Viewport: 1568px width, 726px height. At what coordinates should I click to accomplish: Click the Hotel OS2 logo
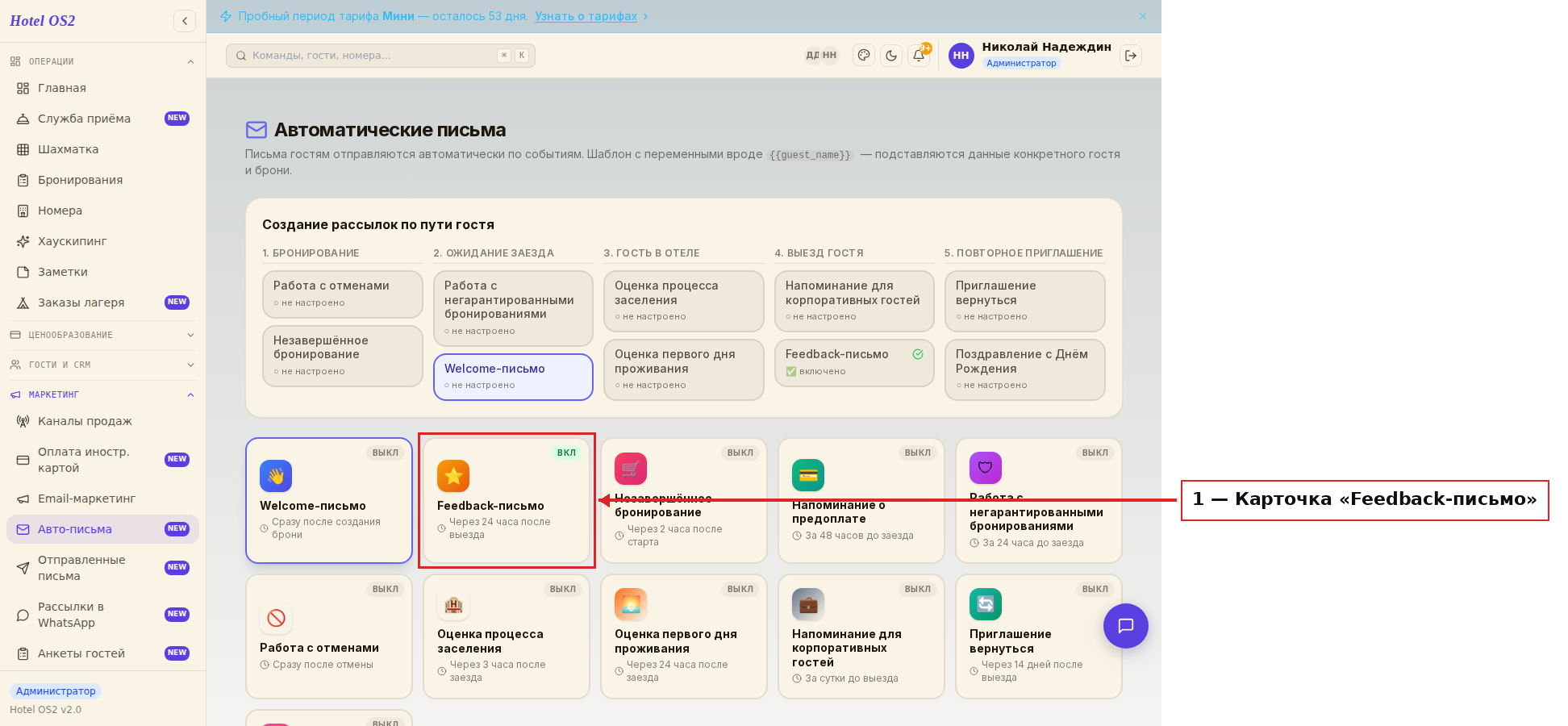pyautogui.click(x=42, y=21)
